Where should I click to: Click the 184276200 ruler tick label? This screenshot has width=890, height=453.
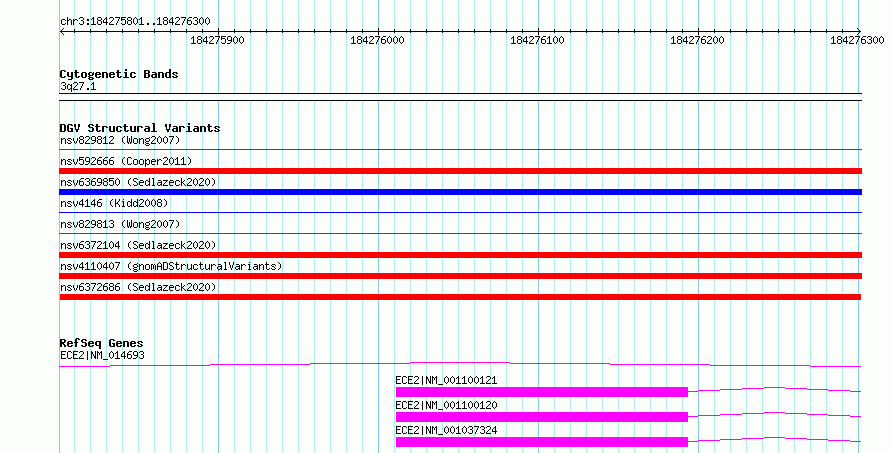click(698, 40)
